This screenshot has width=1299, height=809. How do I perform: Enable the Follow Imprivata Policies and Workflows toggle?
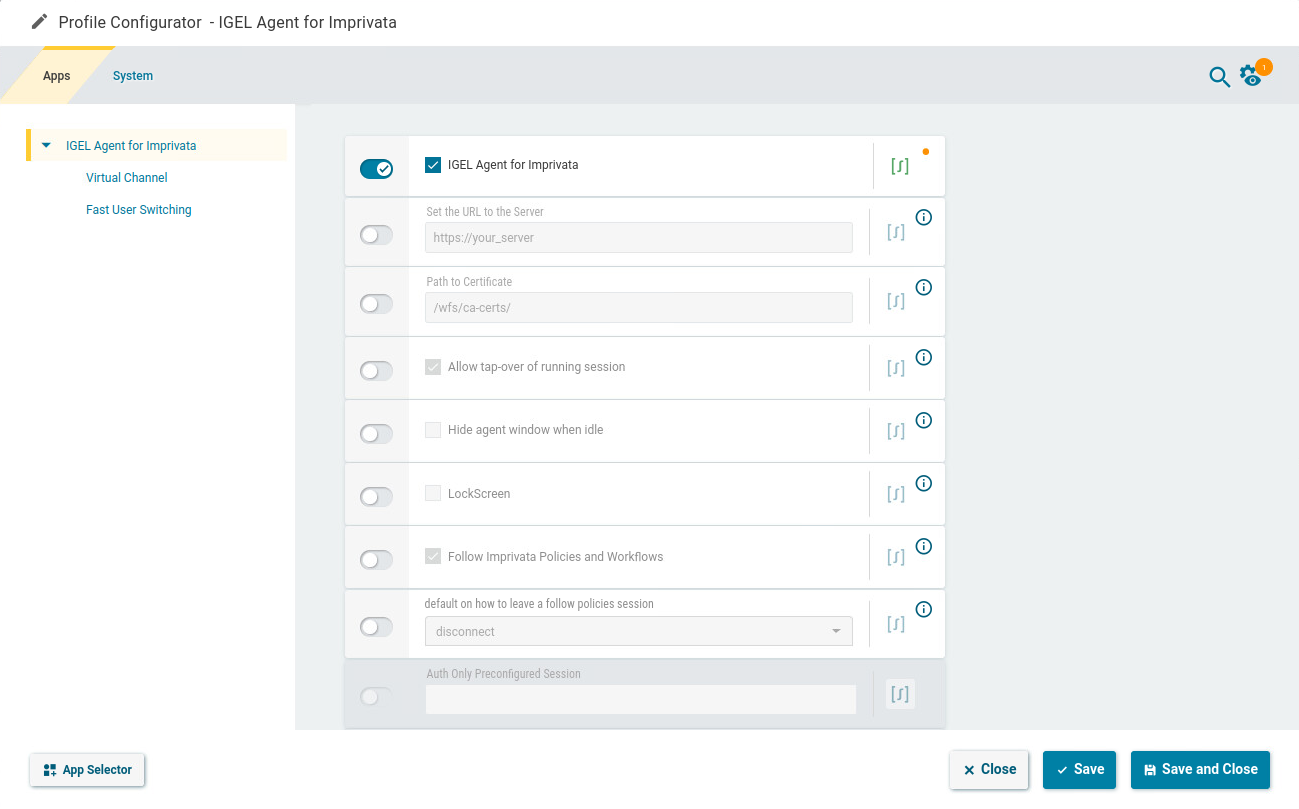point(376,560)
